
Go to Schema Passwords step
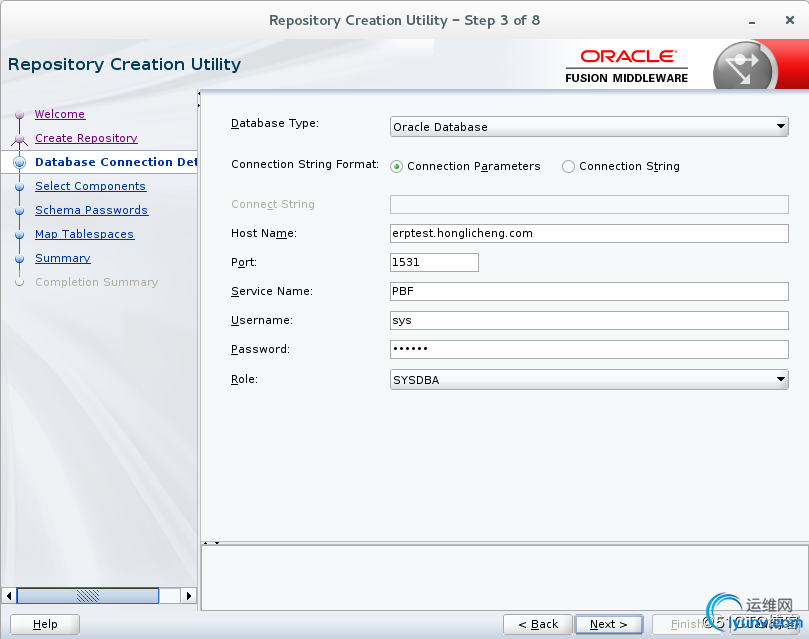[91, 210]
